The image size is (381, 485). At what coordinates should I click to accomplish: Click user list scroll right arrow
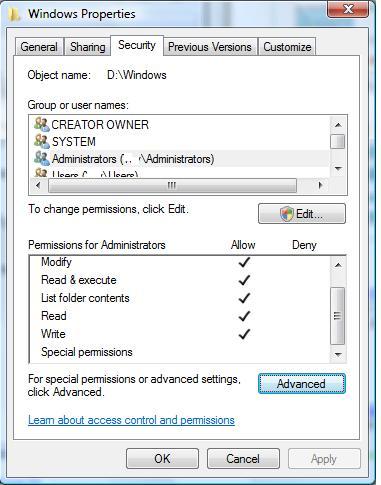coord(321,185)
